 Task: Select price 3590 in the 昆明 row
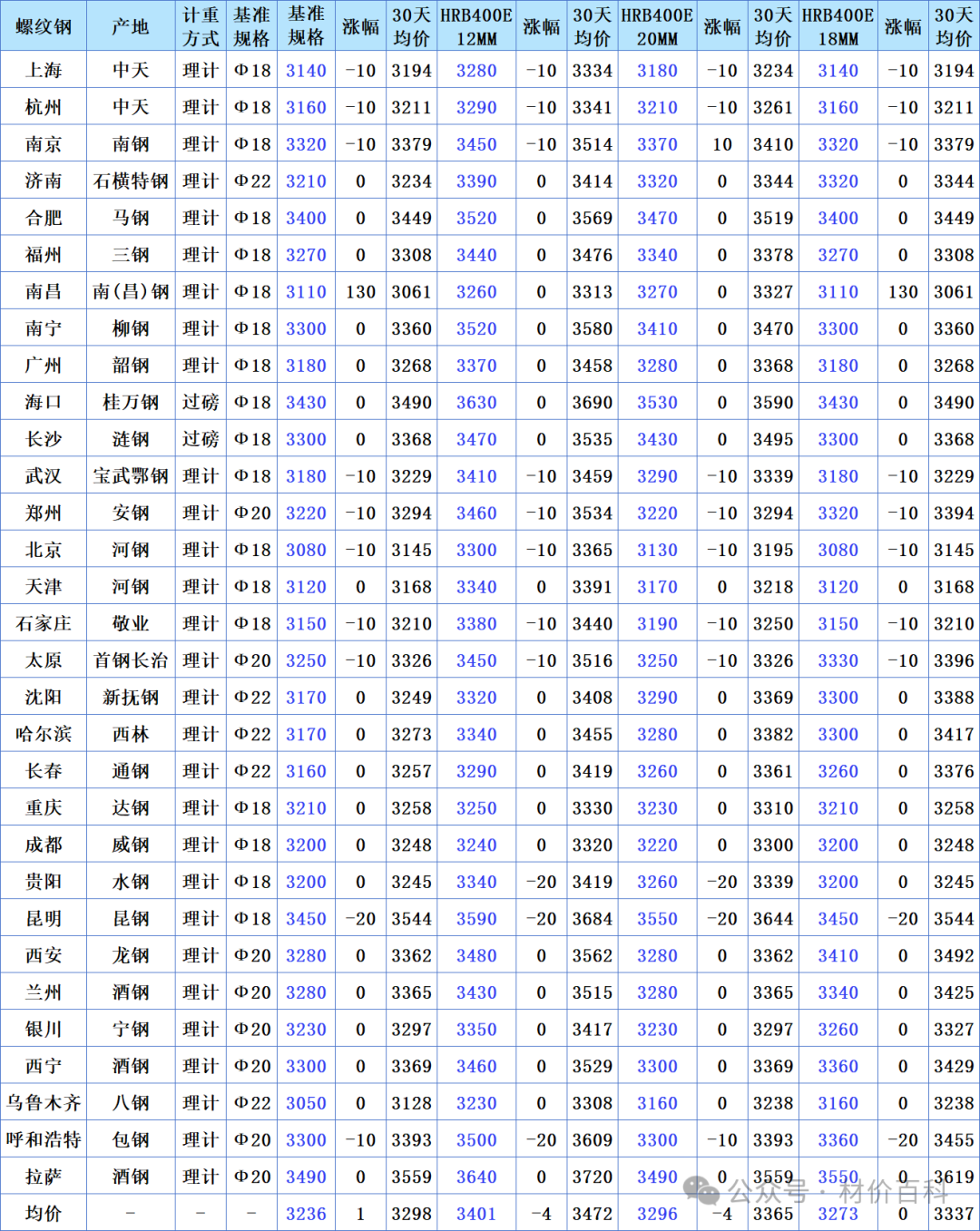click(x=476, y=919)
